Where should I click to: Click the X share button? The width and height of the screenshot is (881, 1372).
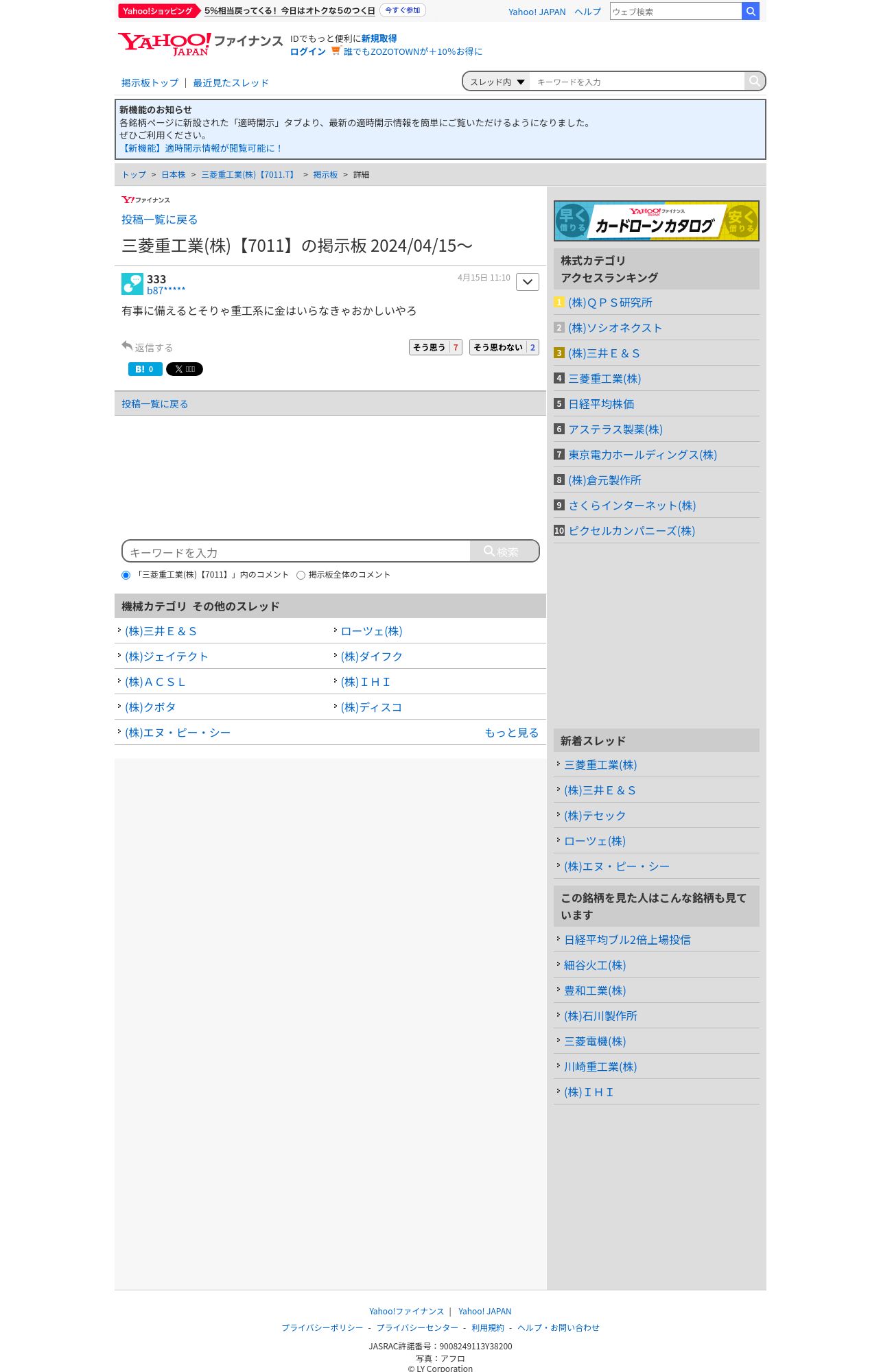pos(185,369)
